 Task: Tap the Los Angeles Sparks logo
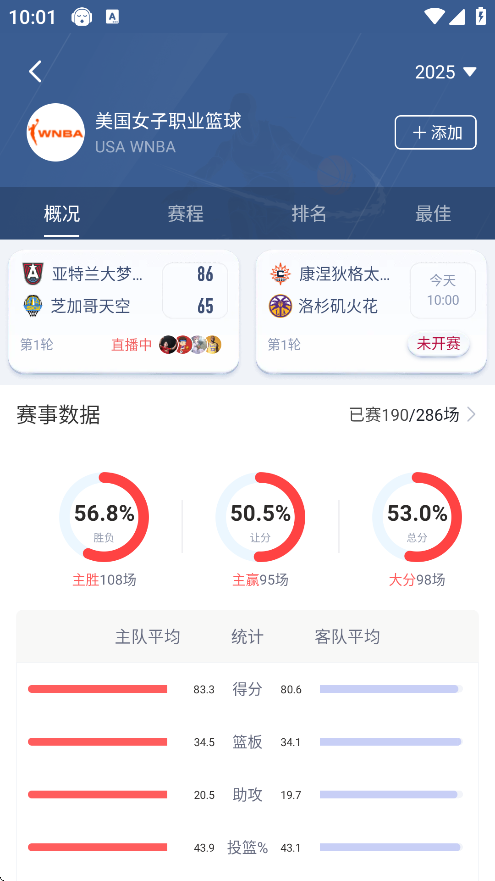tap(280, 306)
